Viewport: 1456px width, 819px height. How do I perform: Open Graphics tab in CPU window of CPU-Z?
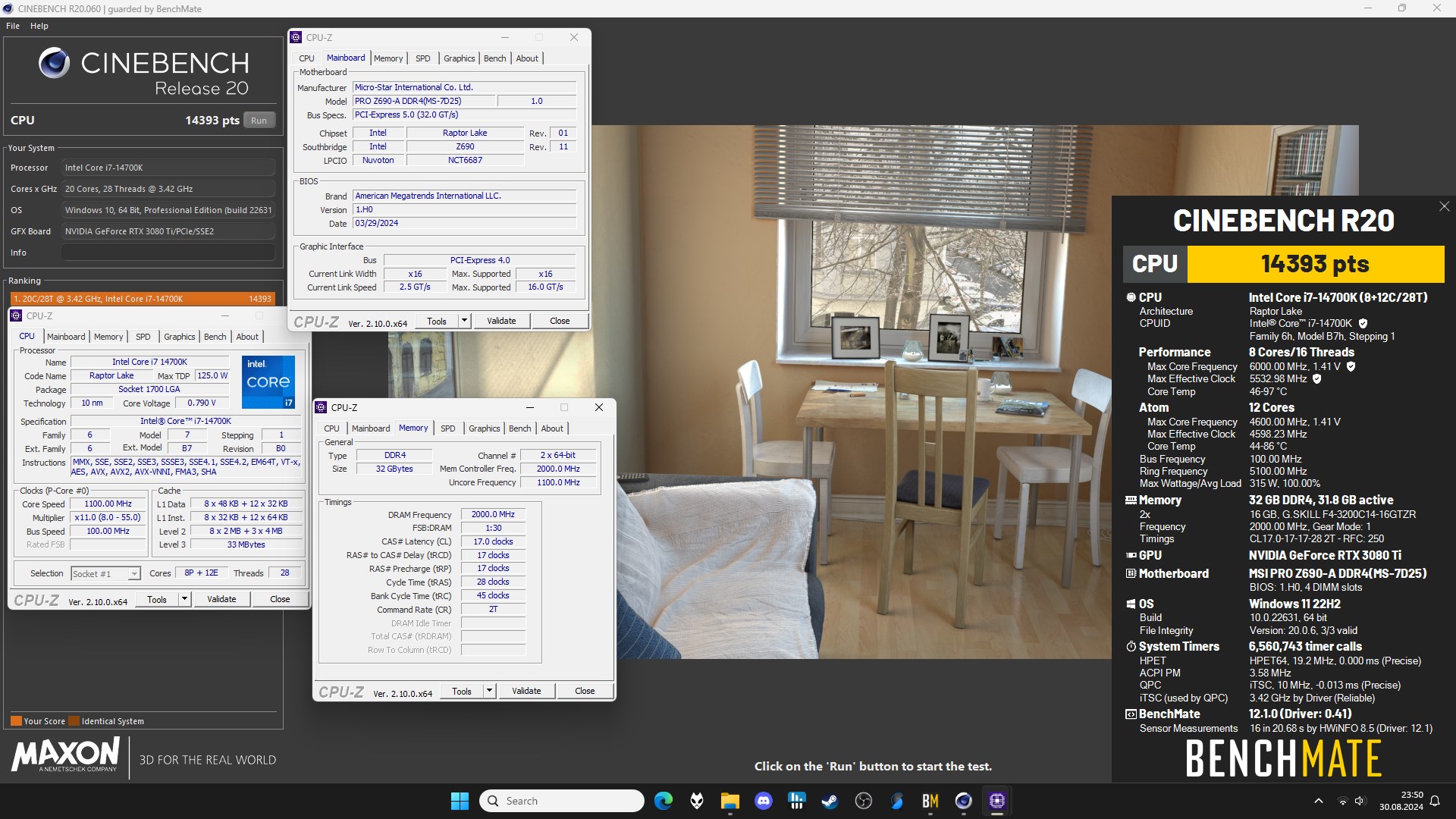[x=180, y=337]
